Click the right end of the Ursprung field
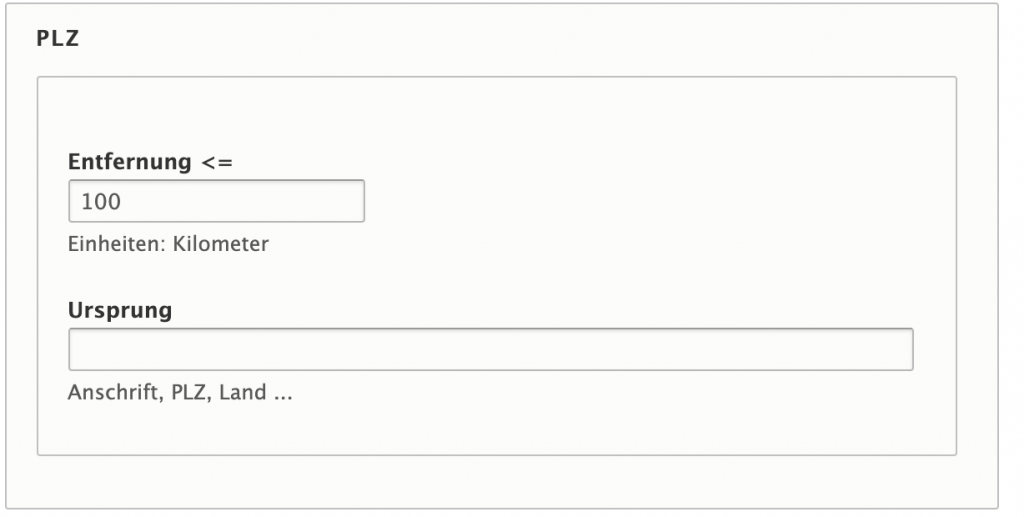This screenshot has width=1024, height=517. 895,350
